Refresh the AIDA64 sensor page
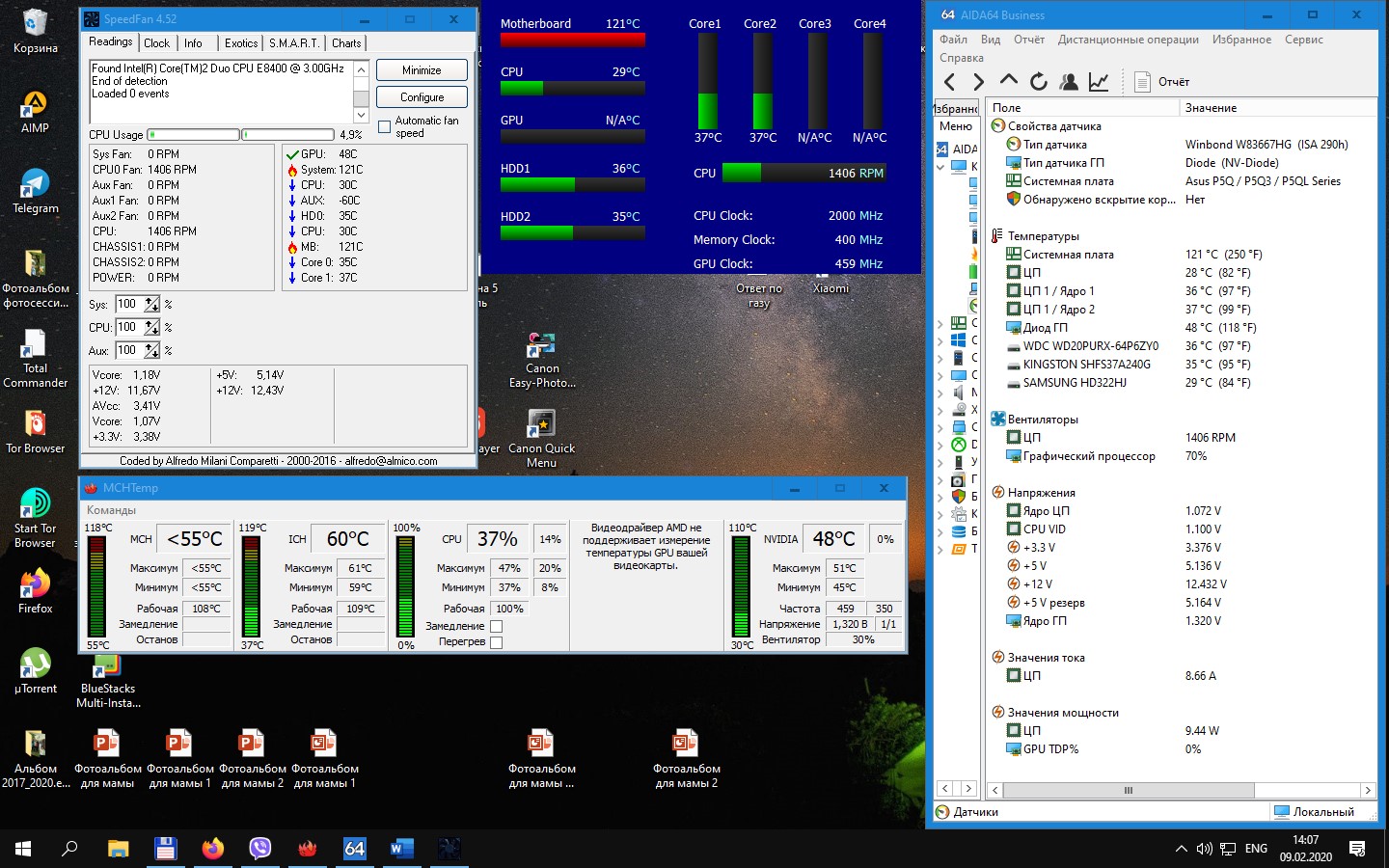 click(1039, 82)
